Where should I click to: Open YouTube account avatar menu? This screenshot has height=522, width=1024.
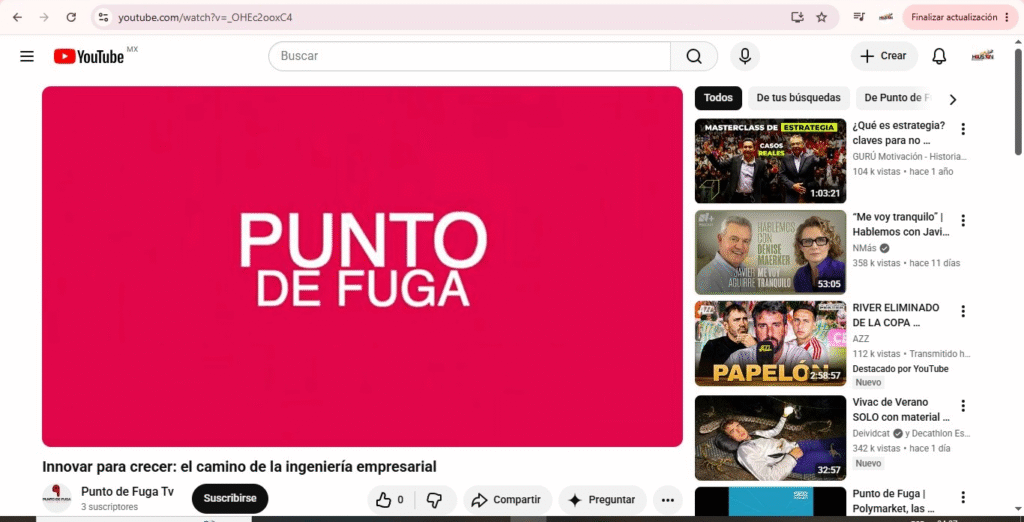pyautogui.click(x=983, y=56)
